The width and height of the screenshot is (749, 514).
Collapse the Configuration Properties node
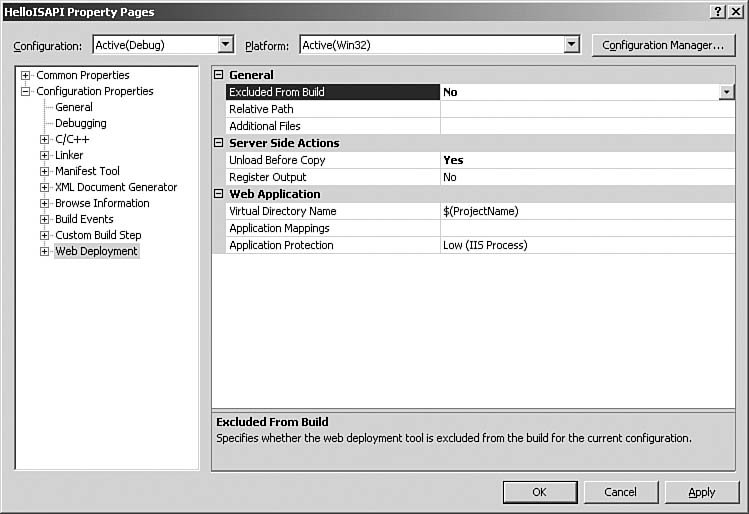pos(25,91)
